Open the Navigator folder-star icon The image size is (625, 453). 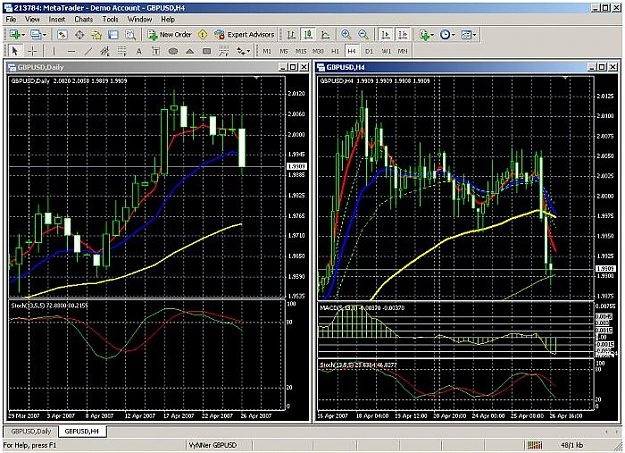click(x=96, y=35)
